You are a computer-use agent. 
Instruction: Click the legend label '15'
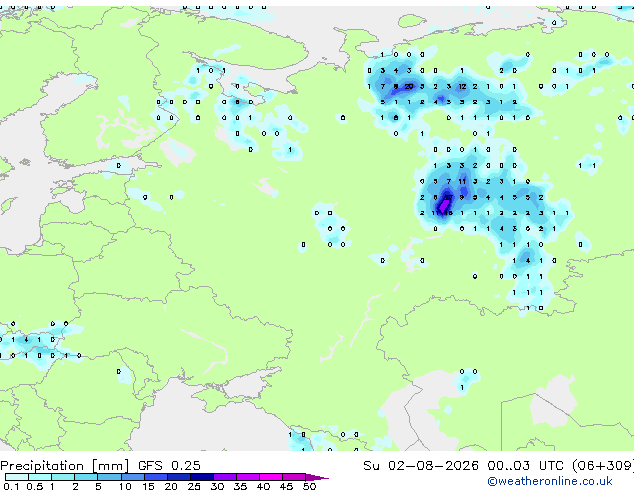coord(148,486)
